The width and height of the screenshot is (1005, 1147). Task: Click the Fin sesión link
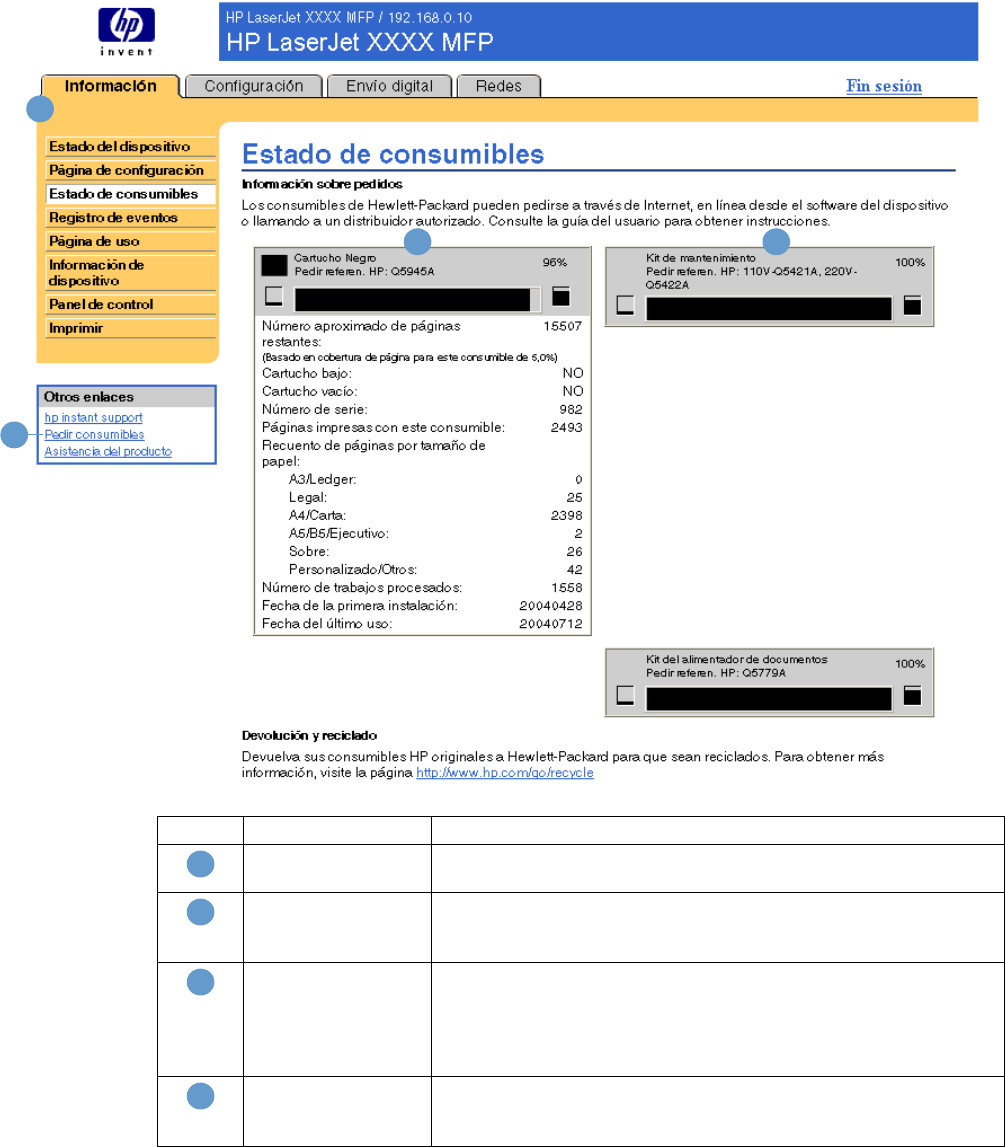point(884,86)
